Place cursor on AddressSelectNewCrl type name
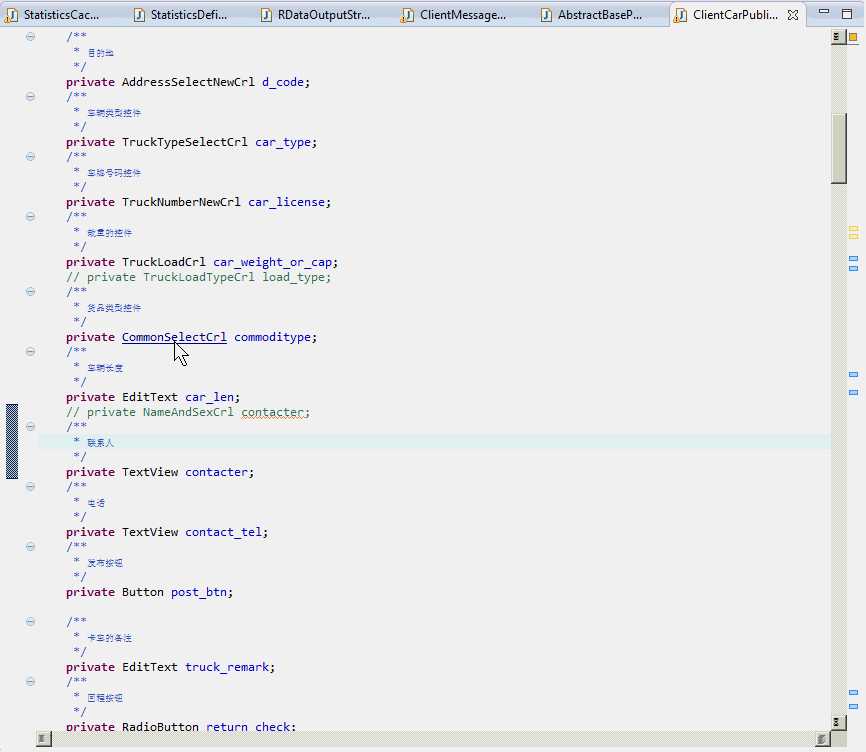This screenshot has width=866, height=752. (x=188, y=82)
